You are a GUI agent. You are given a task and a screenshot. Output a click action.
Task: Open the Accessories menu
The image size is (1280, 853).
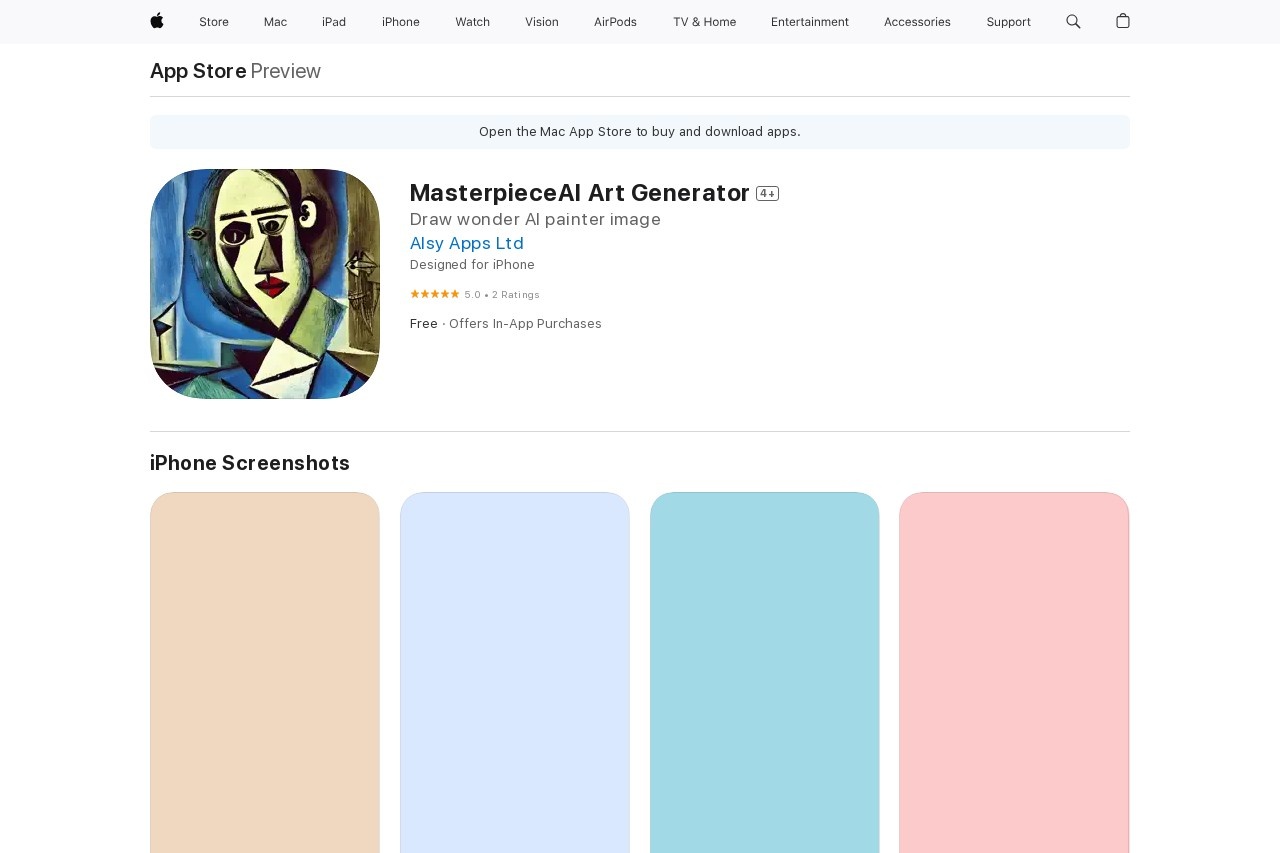[x=917, y=22]
